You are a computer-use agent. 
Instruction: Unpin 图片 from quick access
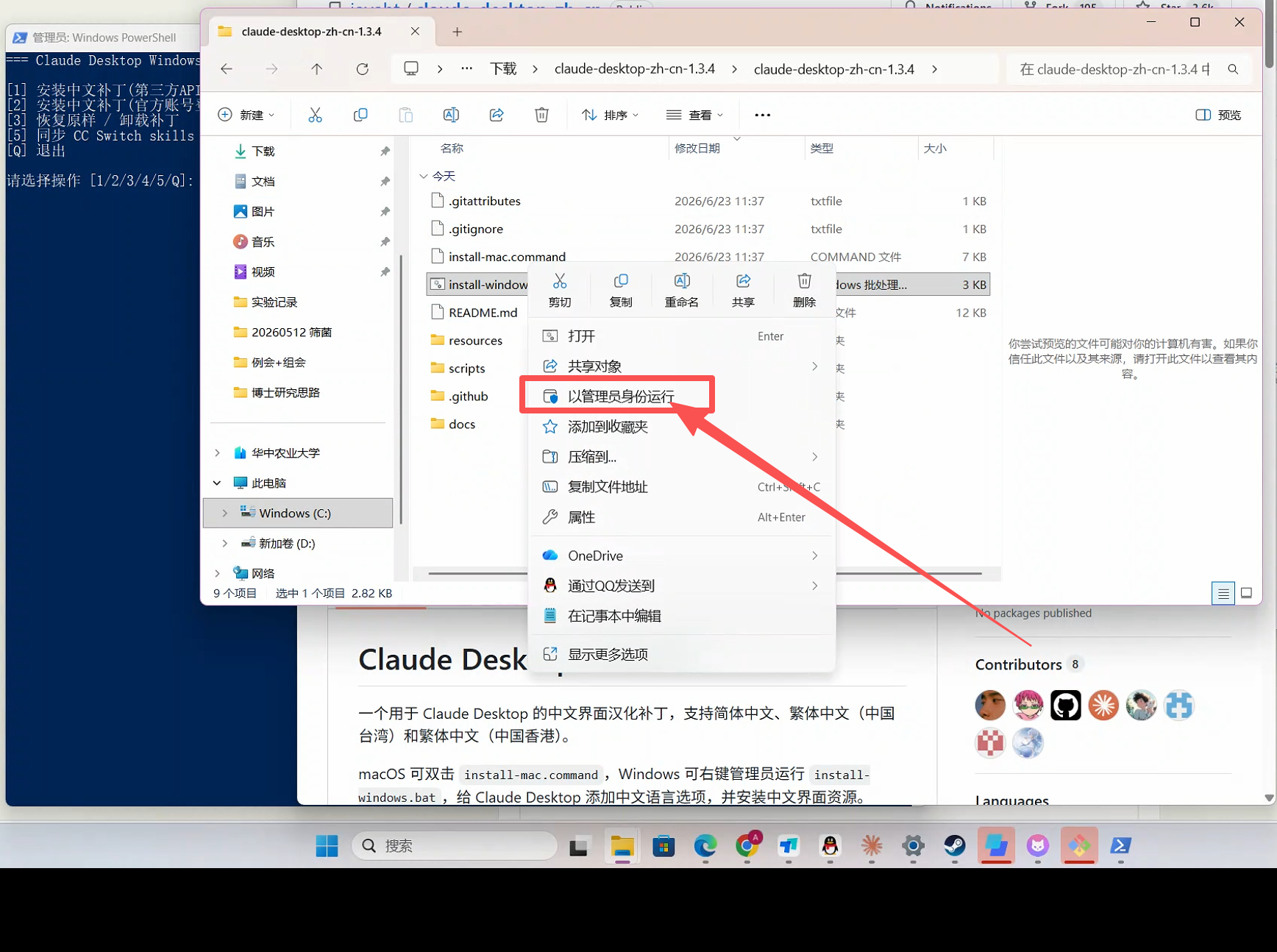pos(385,212)
